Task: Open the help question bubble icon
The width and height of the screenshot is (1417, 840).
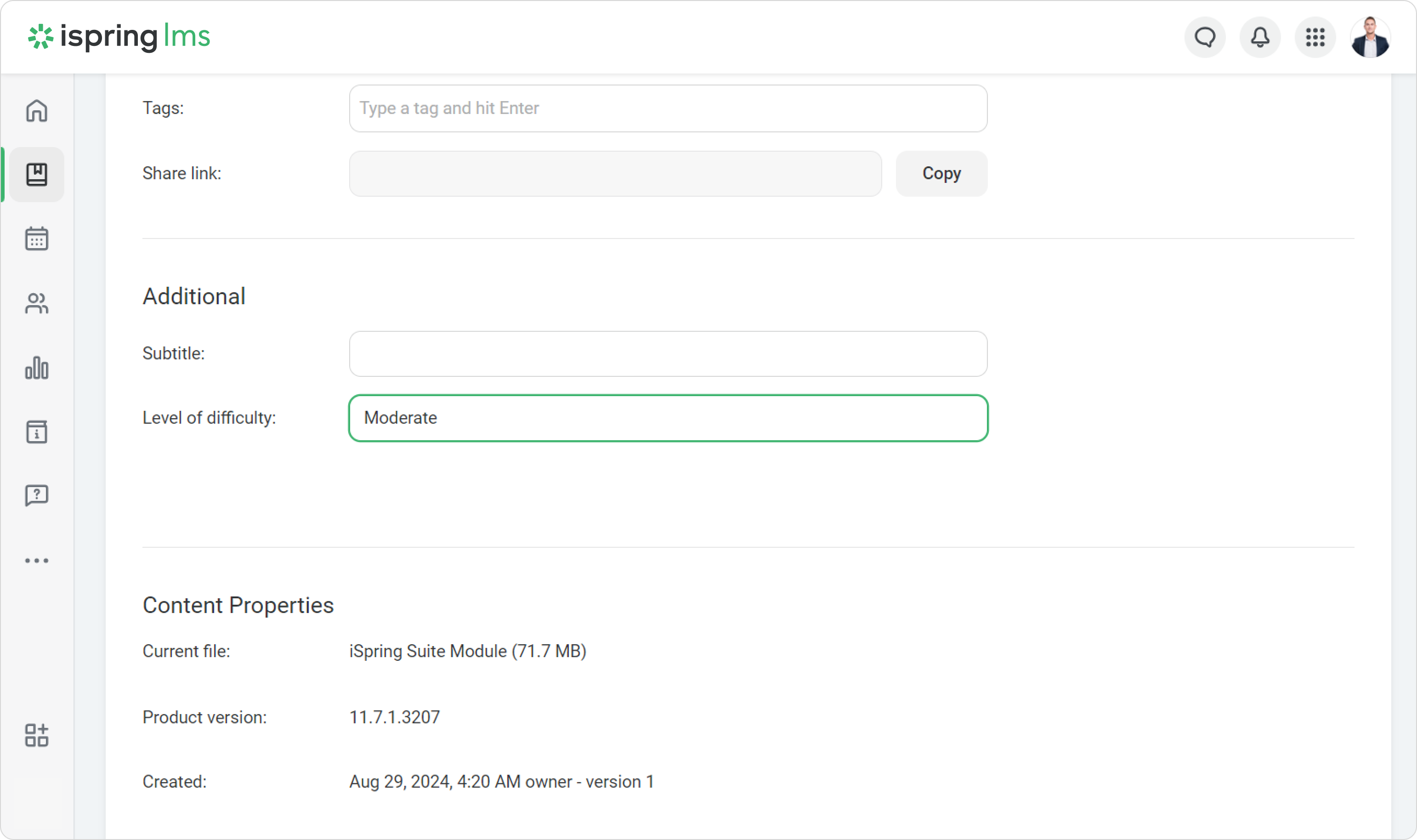Action: tap(37, 495)
